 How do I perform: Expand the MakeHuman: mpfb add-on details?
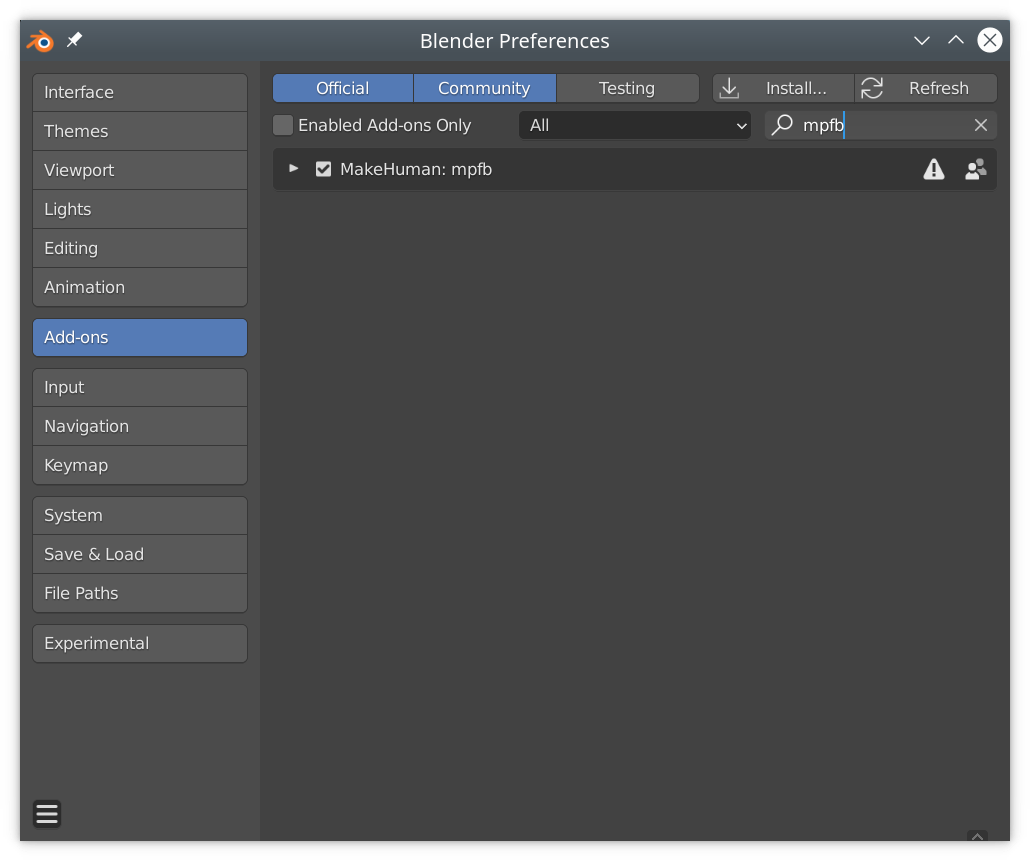point(294,169)
